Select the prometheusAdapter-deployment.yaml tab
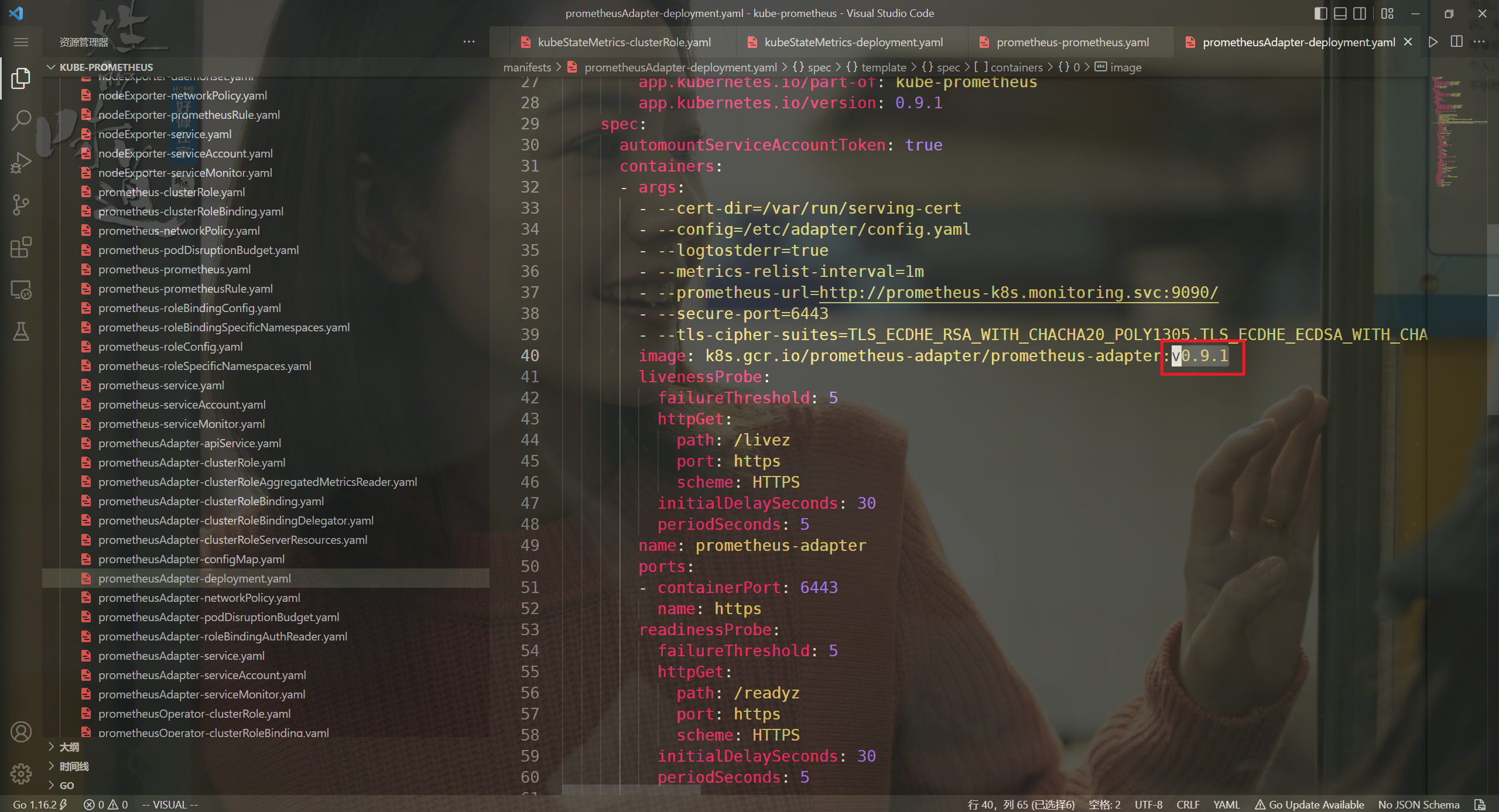The height and width of the screenshot is (812, 1499). 1298,42
